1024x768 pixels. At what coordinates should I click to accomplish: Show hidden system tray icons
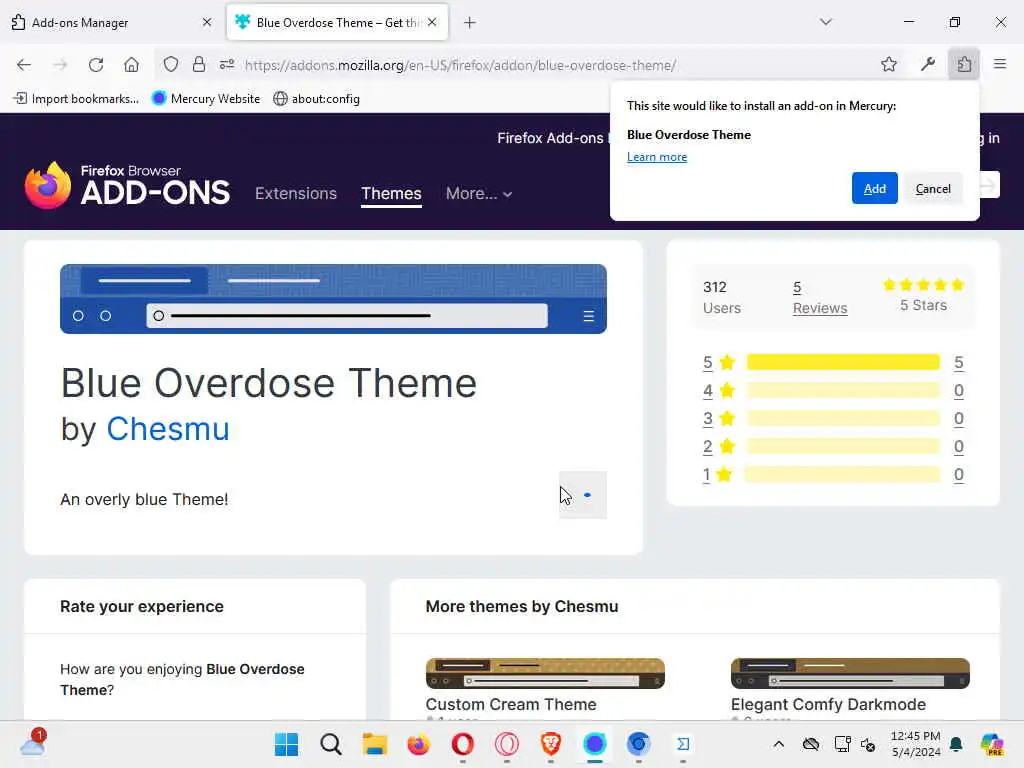click(778, 744)
